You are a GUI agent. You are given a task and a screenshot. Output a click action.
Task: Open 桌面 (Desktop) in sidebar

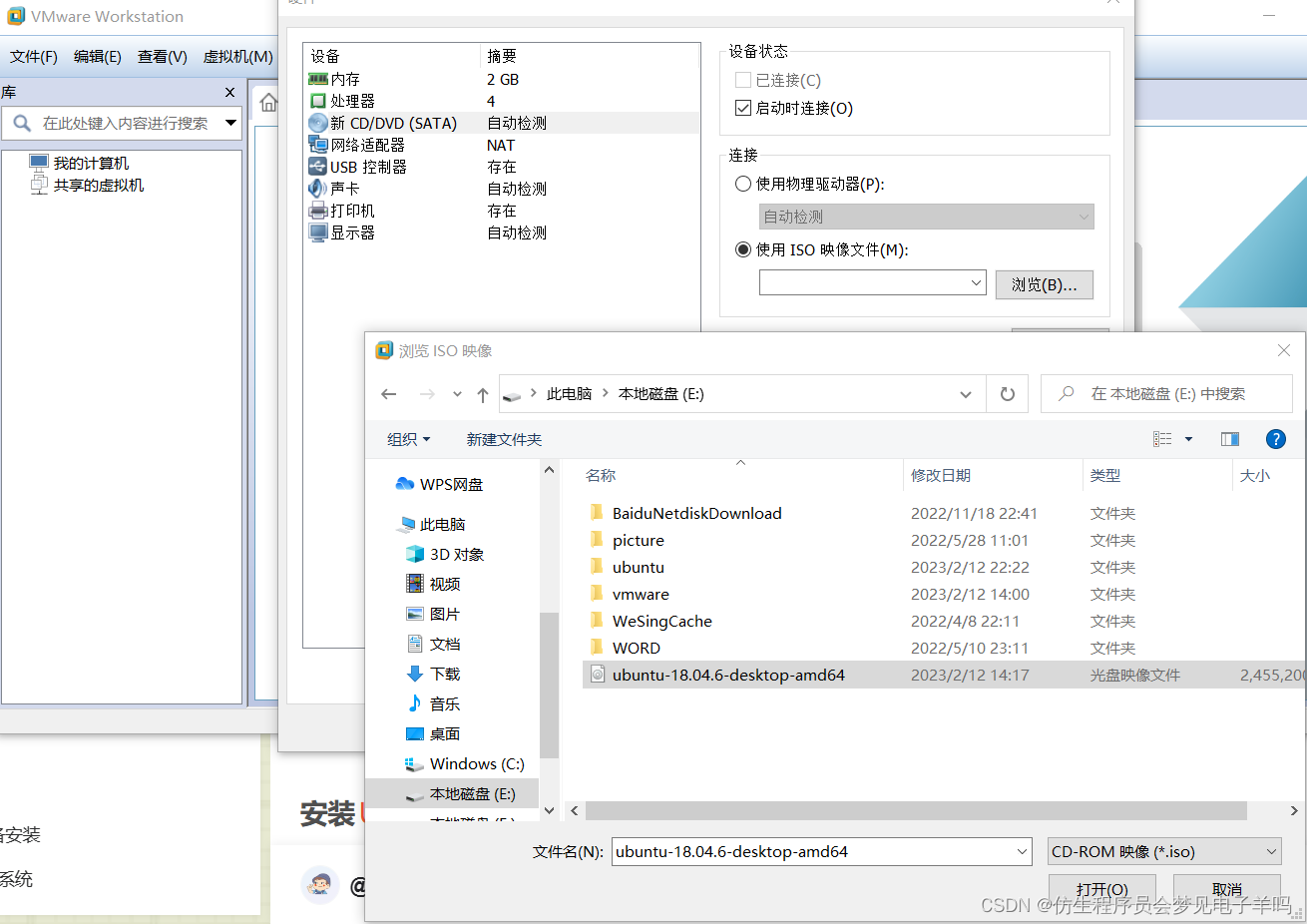coord(433,733)
